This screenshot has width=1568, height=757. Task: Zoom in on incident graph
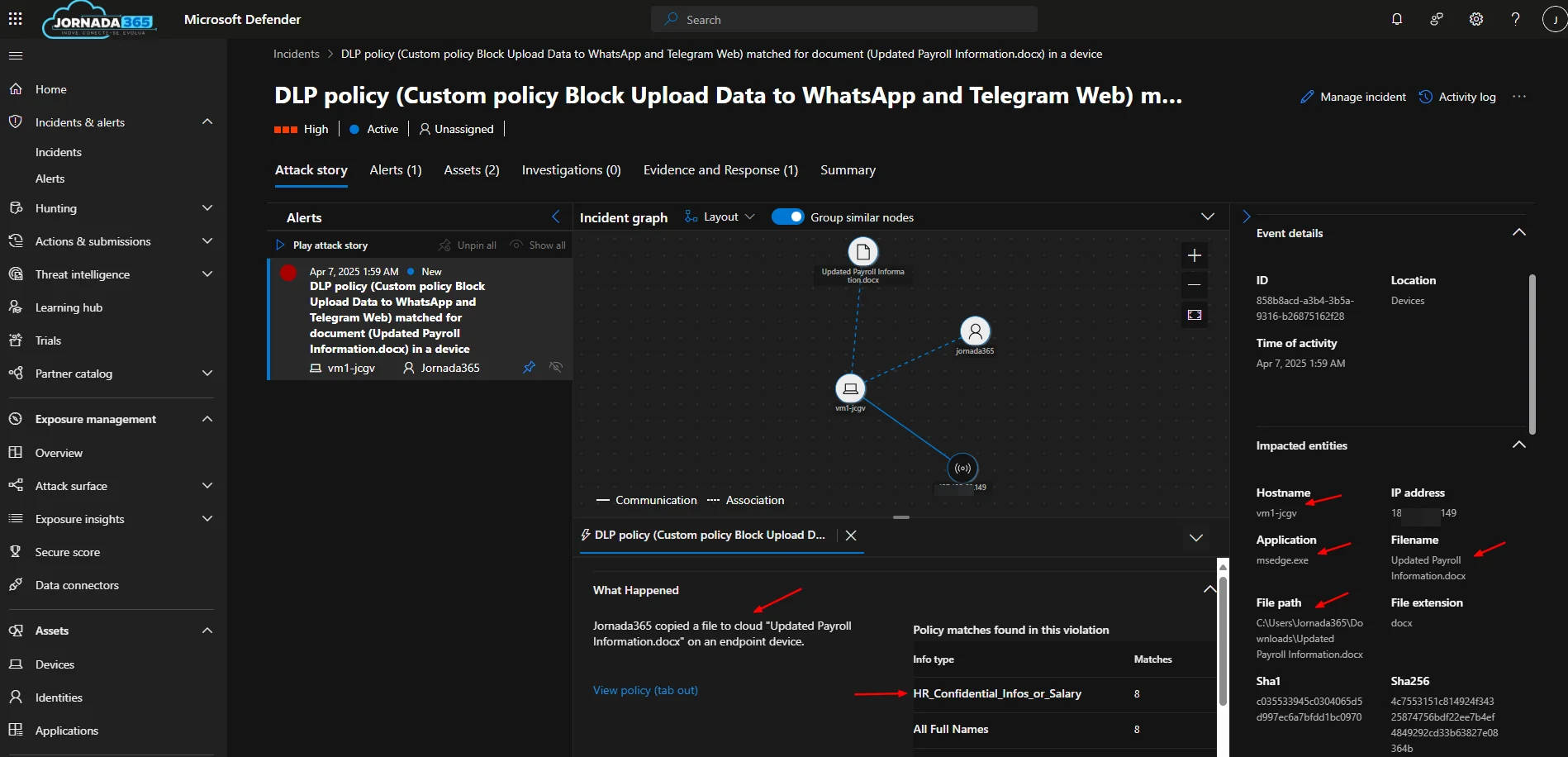tap(1195, 255)
